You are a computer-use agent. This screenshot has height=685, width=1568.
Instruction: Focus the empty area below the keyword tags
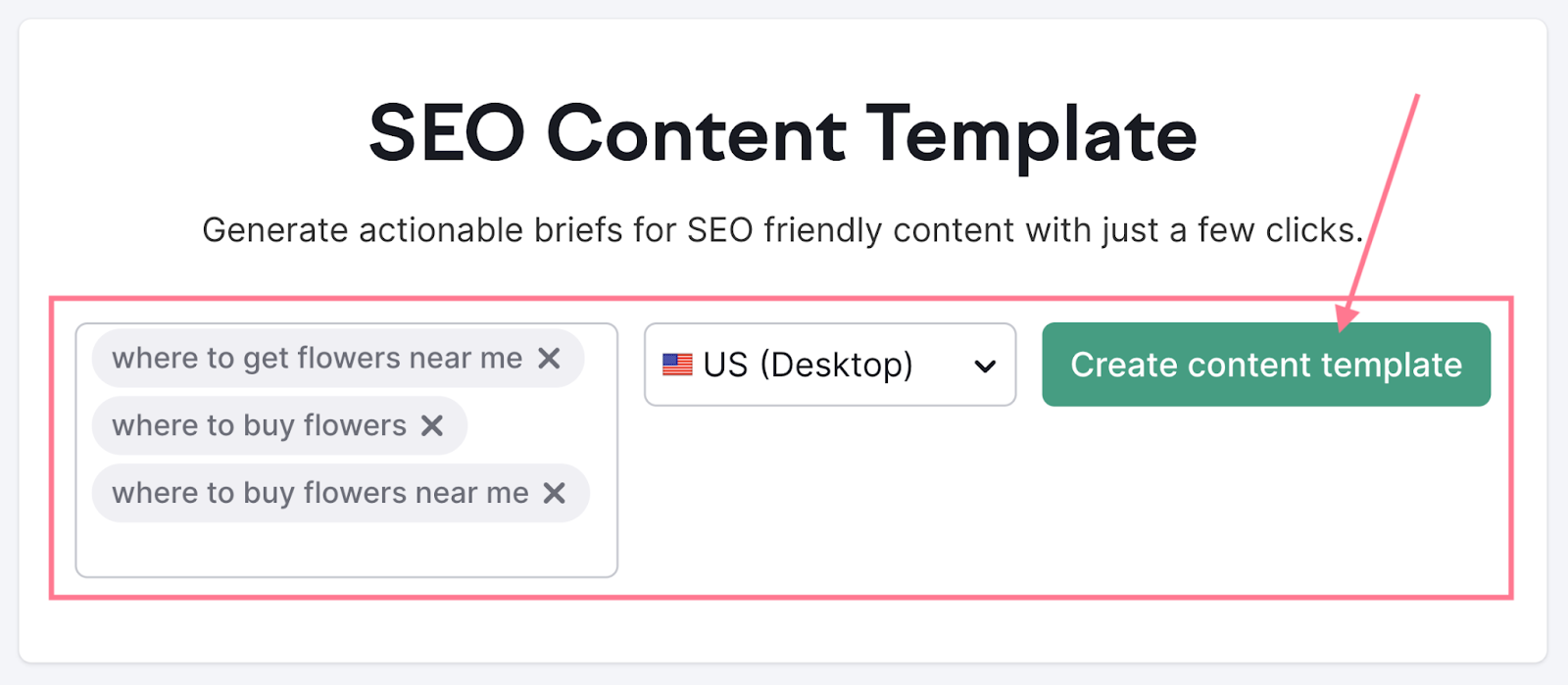(346, 549)
